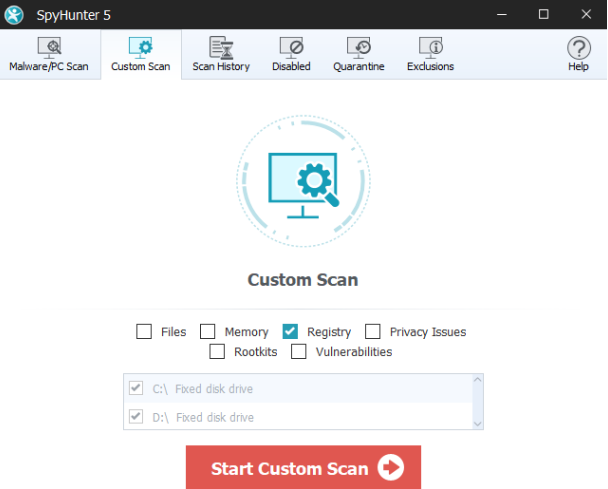This screenshot has height=489, width=608.
Task: Toggle the C:\ Fixed disk drive checkbox
Action: coord(137,389)
